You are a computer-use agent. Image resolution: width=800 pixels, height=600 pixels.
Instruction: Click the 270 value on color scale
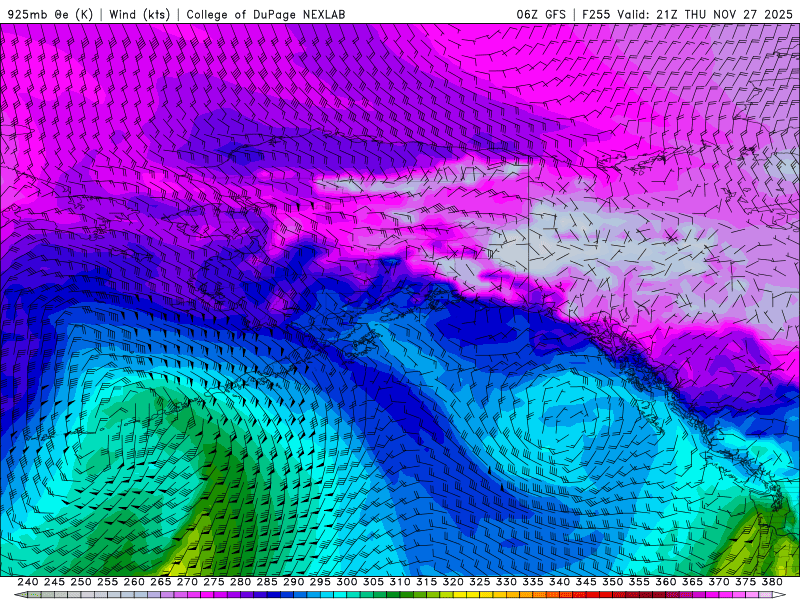click(x=187, y=582)
